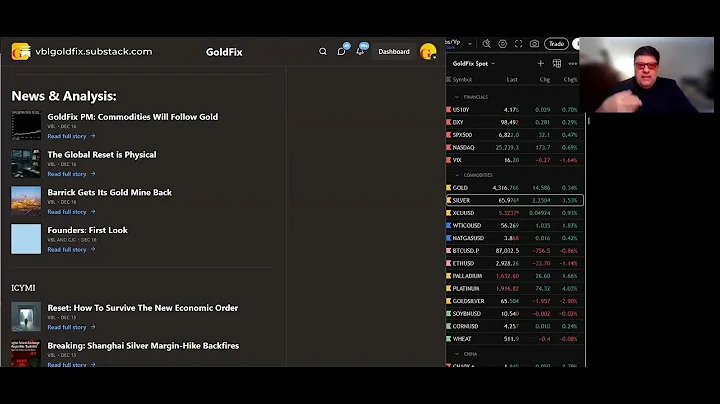This screenshot has width=720, height=404.
Task: Click the yellow flag on SILVER row
Action: tap(449, 200)
